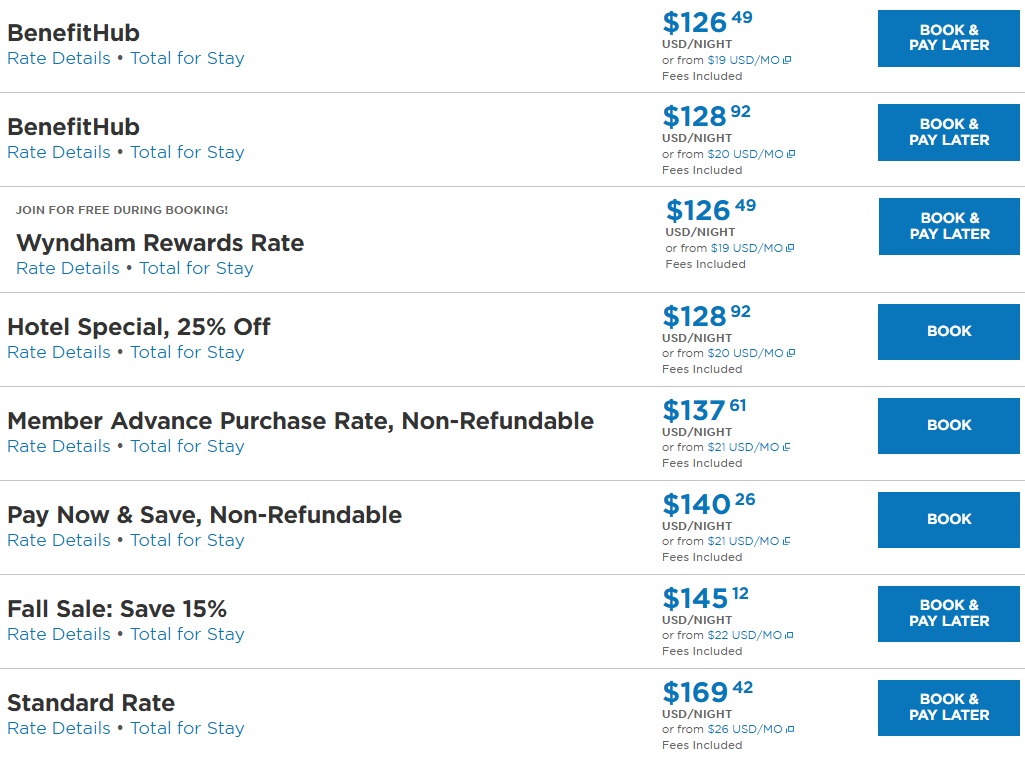Choose Book & Pay Later for Wyndham Rewards Rate
This screenshot has width=1025, height=760.
(949, 226)
